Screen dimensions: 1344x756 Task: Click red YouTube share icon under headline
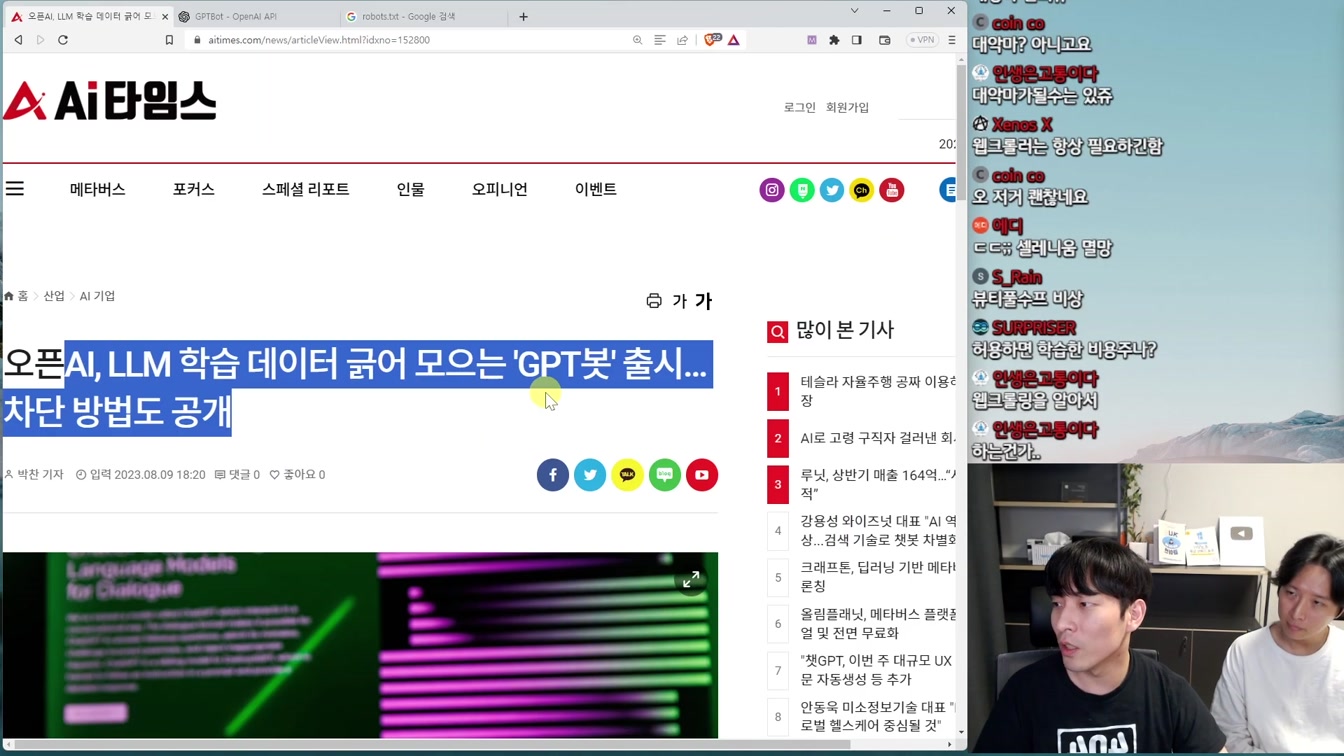point(702,475)
